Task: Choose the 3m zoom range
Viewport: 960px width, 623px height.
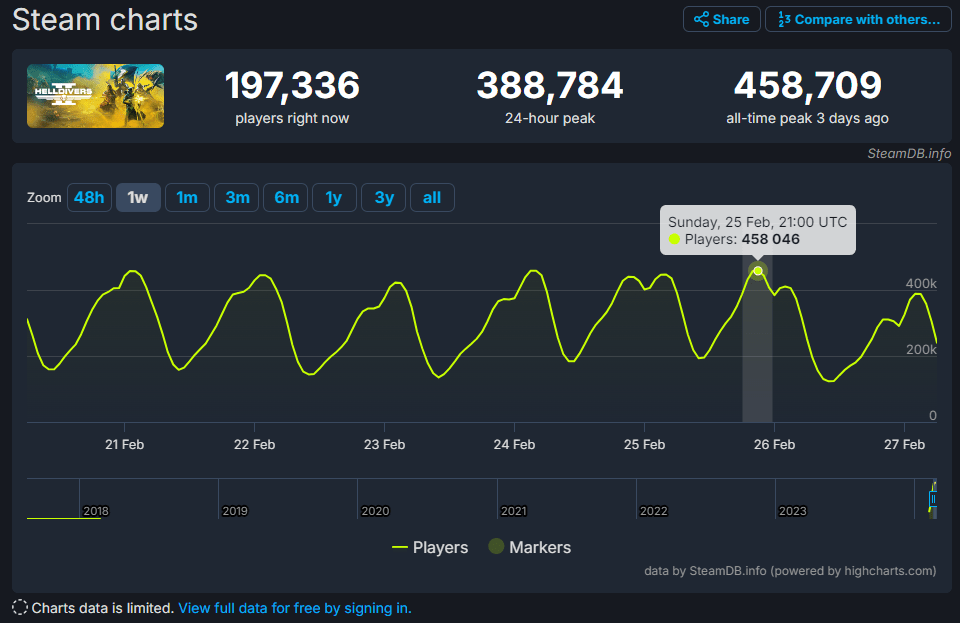Action: click(x=236, y=198)
